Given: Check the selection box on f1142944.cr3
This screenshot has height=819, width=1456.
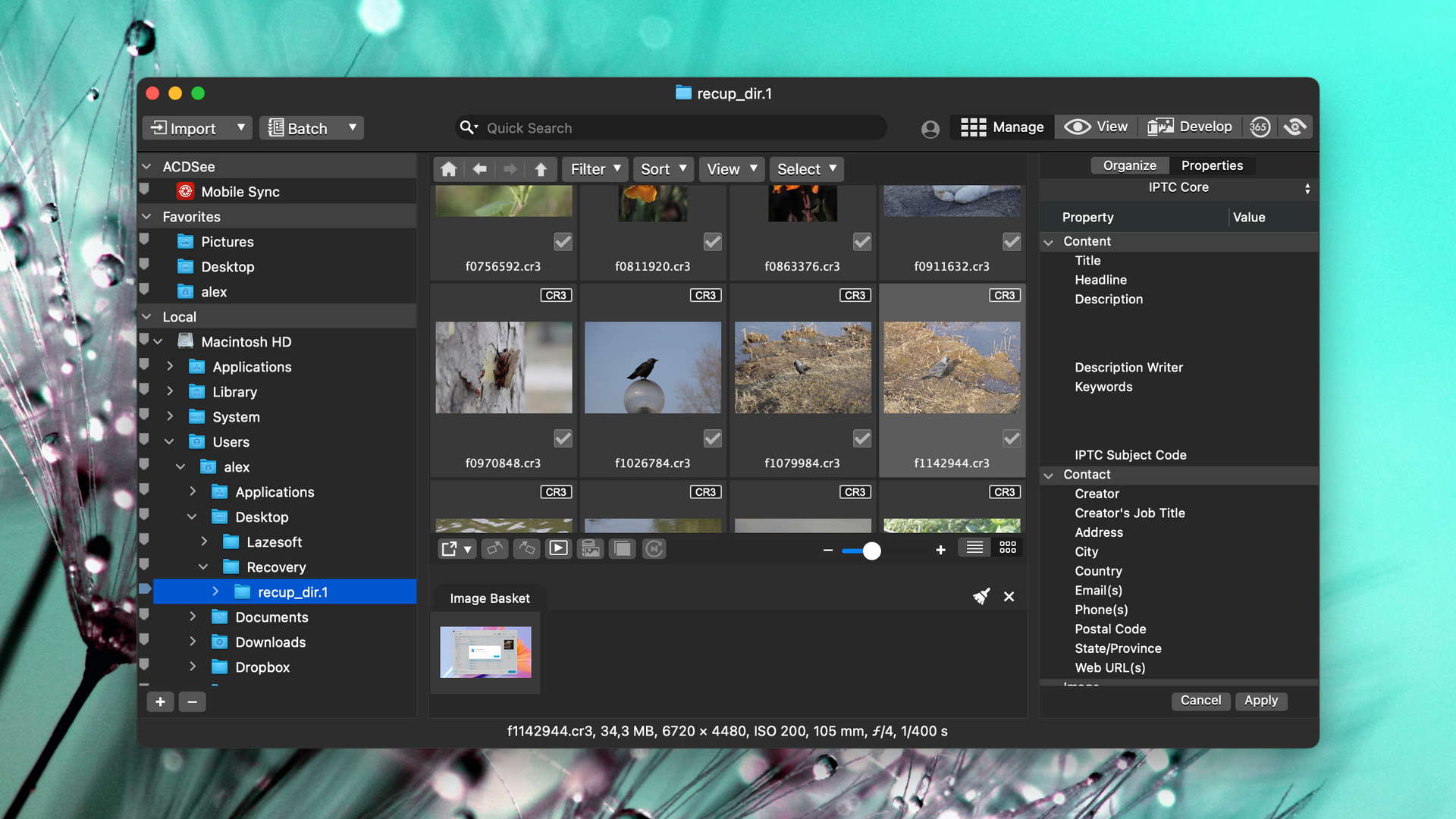Looking at the screenshot, I should (x=1012, y=438).
